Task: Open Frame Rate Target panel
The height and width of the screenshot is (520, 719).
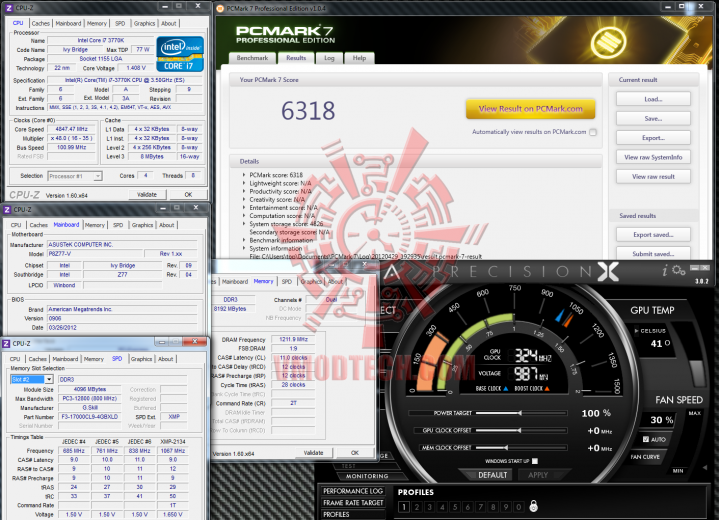Action: click(x=352, y=503)
